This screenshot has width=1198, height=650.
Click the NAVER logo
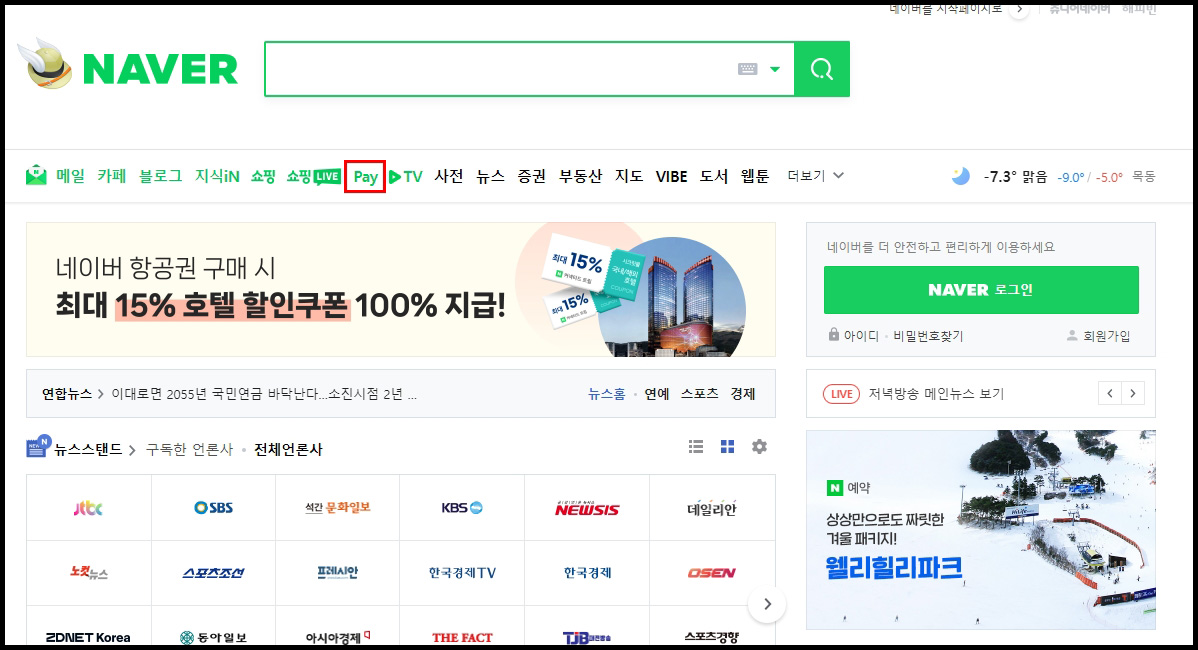click(x=160, y=70)
